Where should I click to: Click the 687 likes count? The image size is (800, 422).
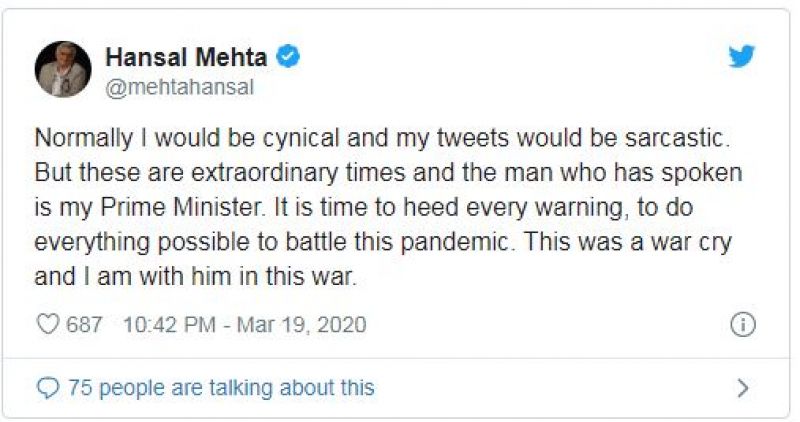click(x=84, y=325)
